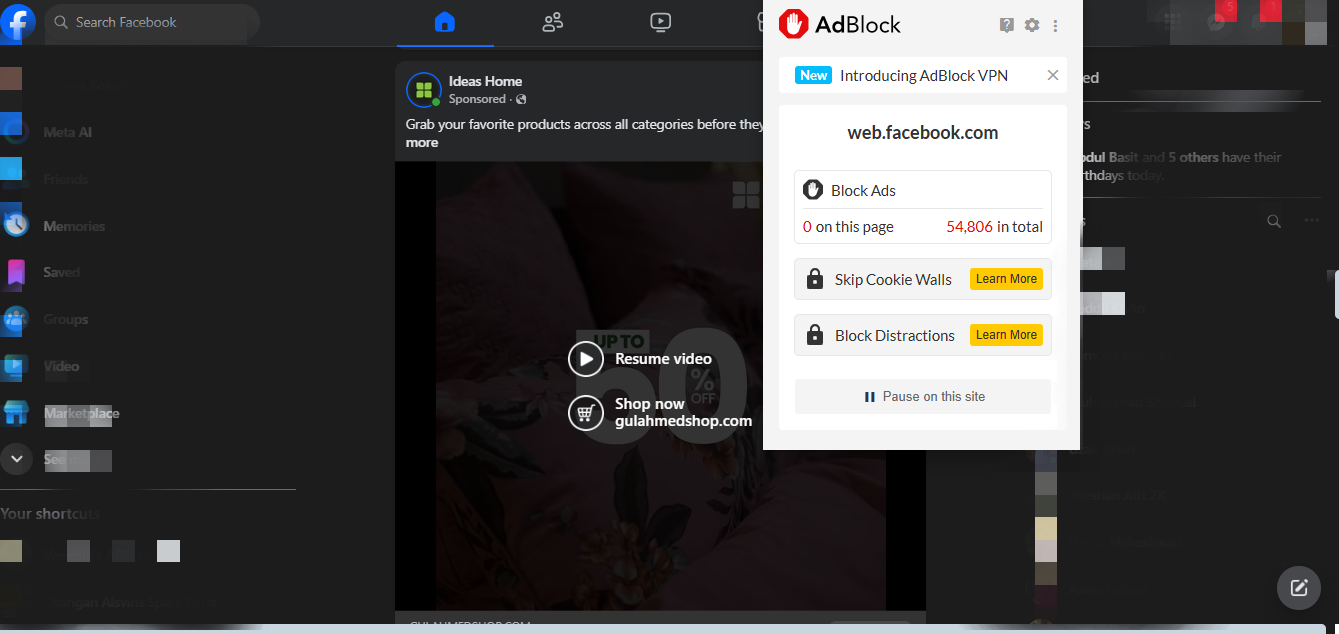The image size is (1339, 634).
Task: Open Video in the left sidebar
Action: click(61, 366)
